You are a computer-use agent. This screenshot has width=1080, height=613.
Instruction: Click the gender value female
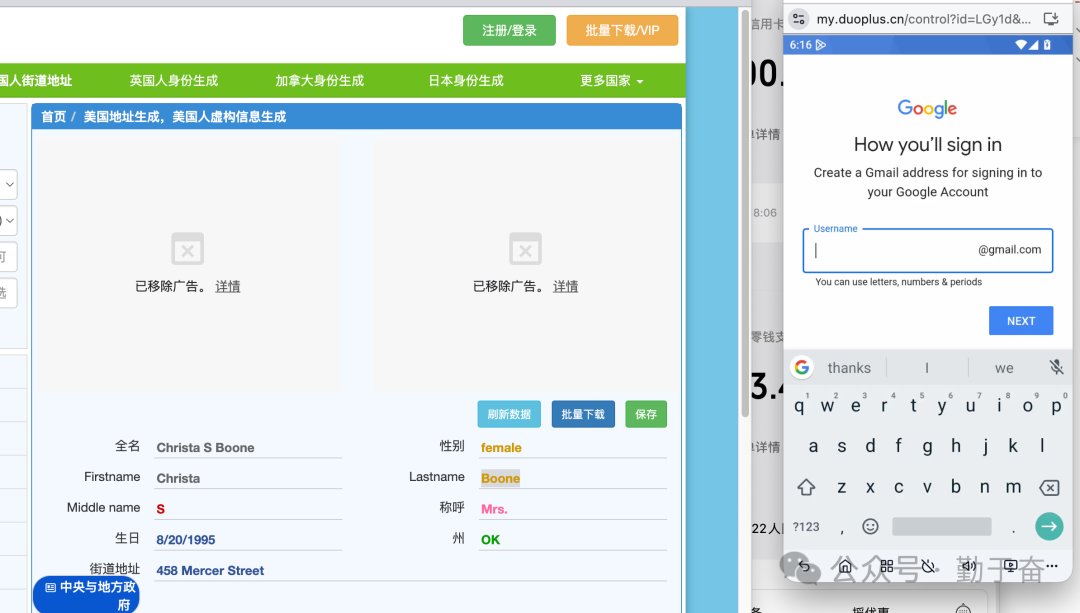click(x=501, y=448)
